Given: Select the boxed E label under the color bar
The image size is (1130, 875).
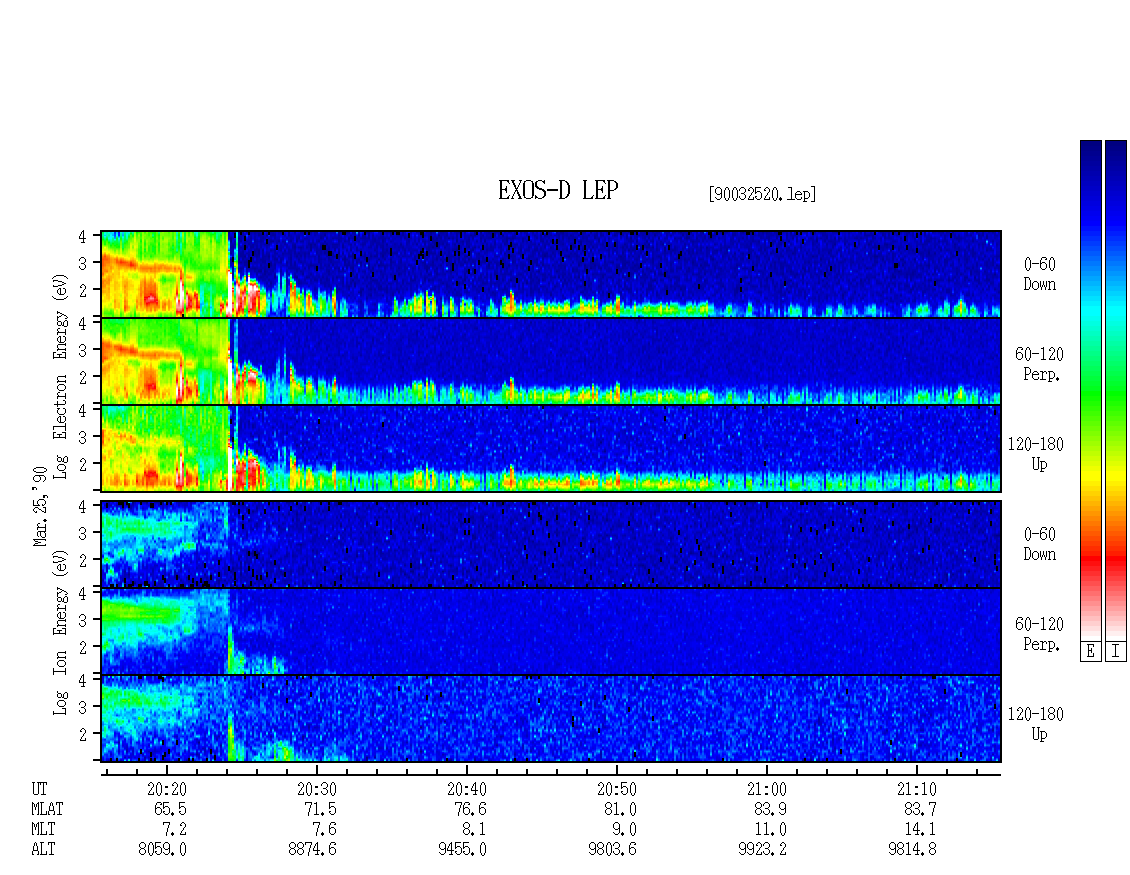Looking at the screenshot, I should (1090, 652).
